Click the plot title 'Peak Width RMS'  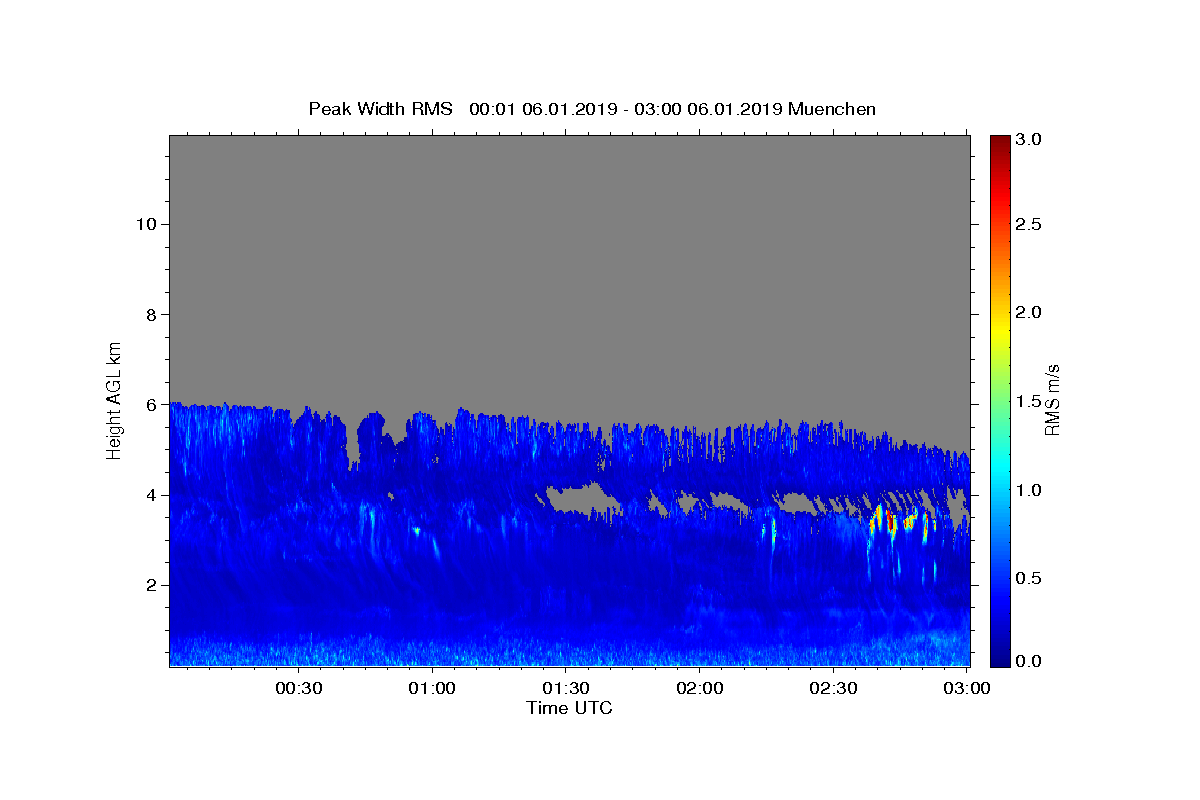point(380,109)
